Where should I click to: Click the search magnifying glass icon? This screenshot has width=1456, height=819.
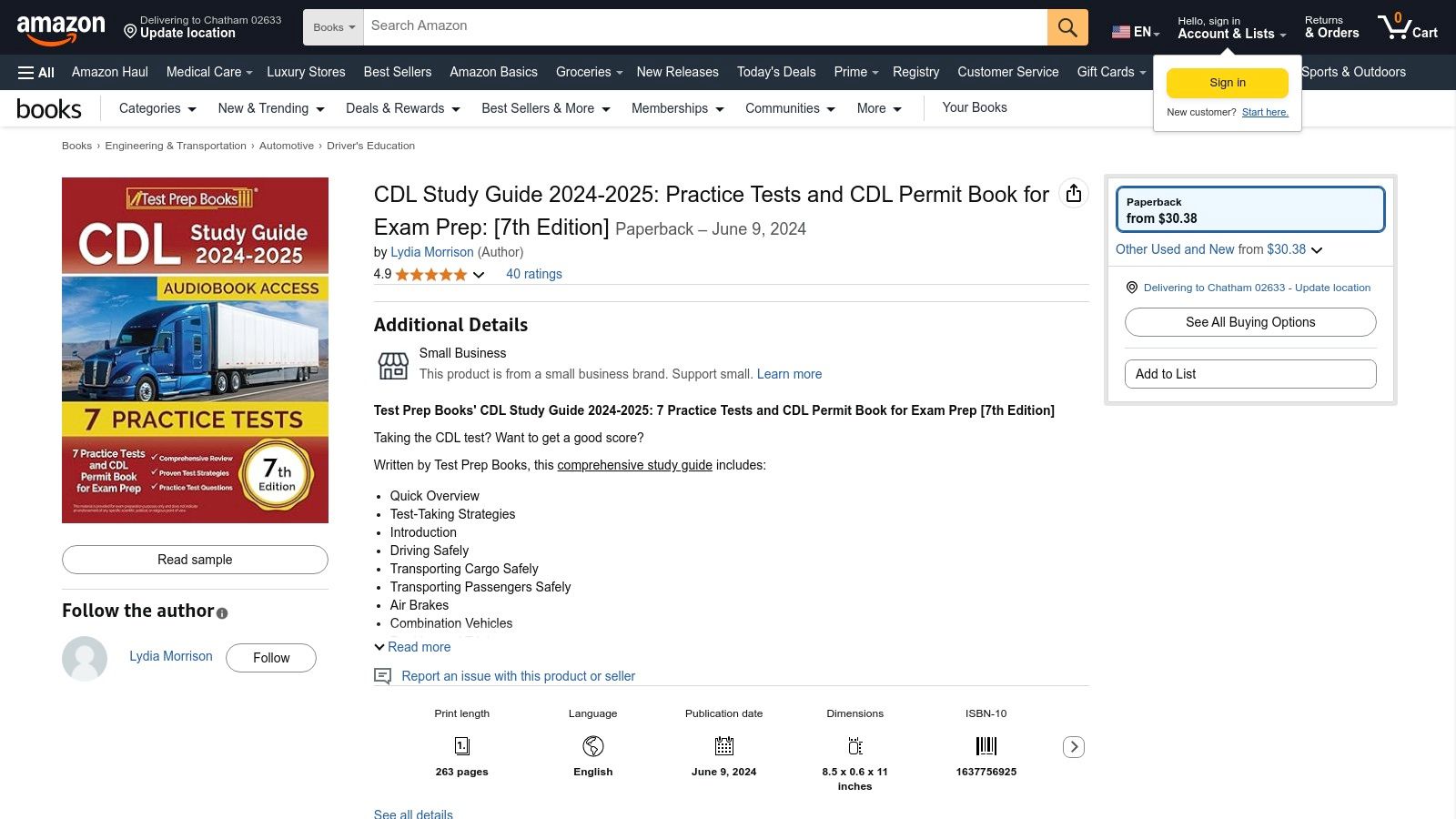pyautogui.click(x=1067, y=27)
